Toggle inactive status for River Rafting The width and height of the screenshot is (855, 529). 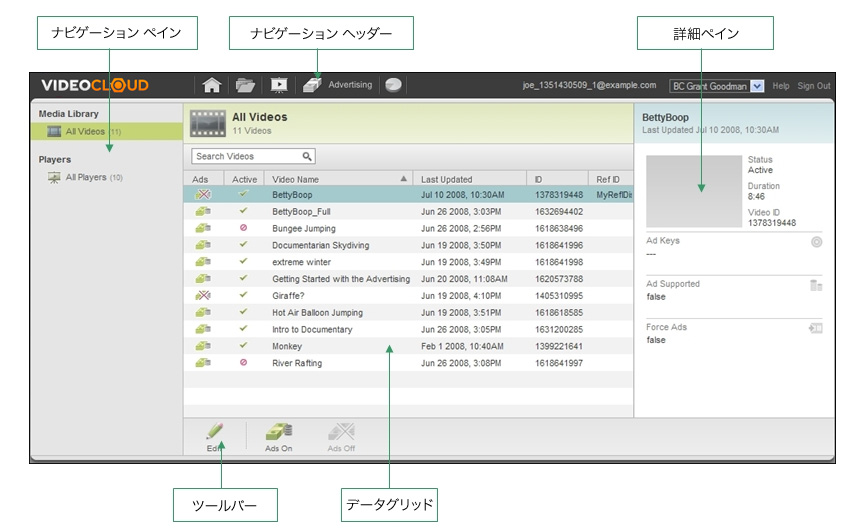(x=244, y=362)
